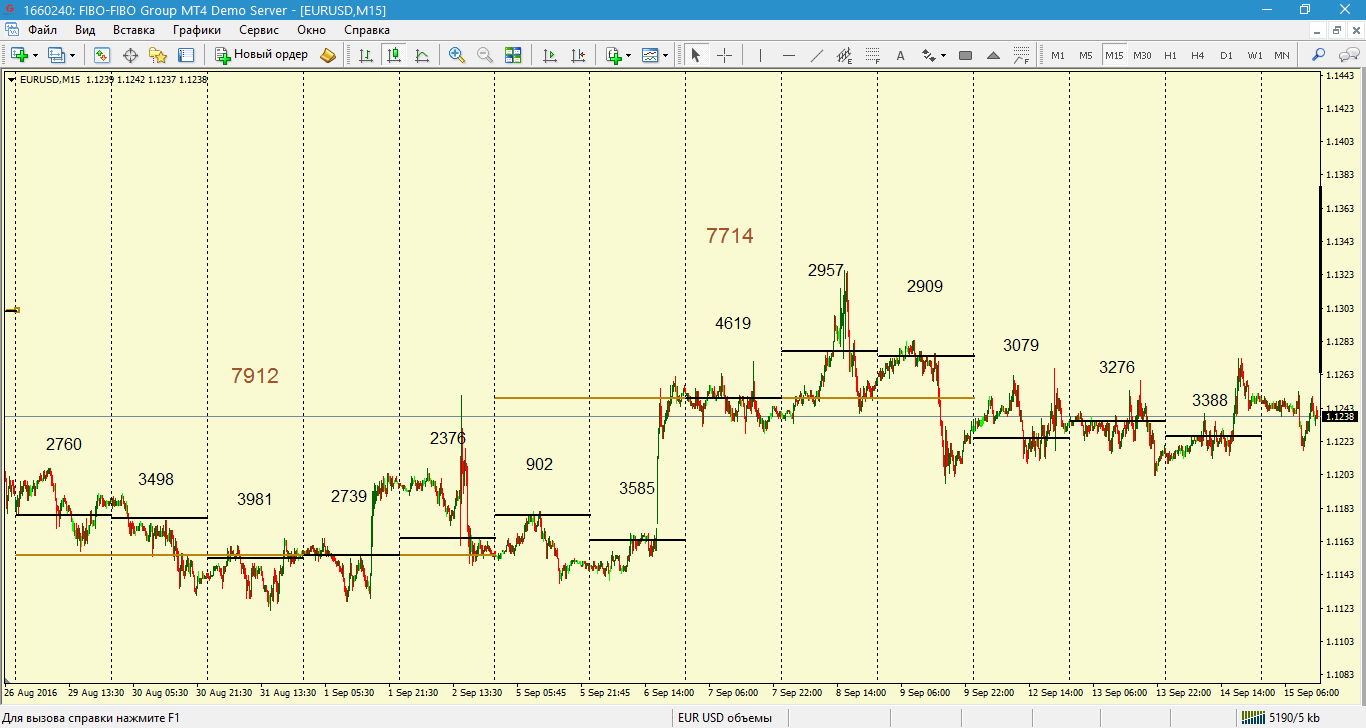
Task: Zoom out on the chart
Action: click(x=485, y=55)
